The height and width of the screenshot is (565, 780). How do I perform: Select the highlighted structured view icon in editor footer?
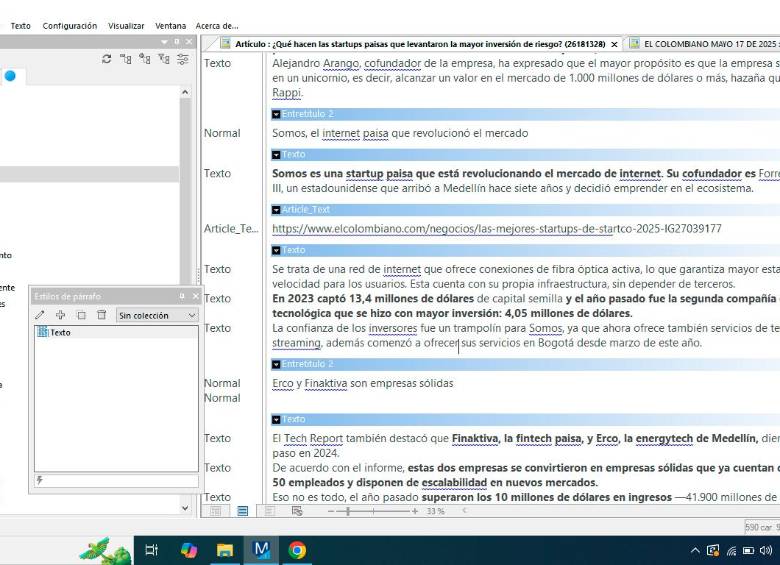(242, 511)
